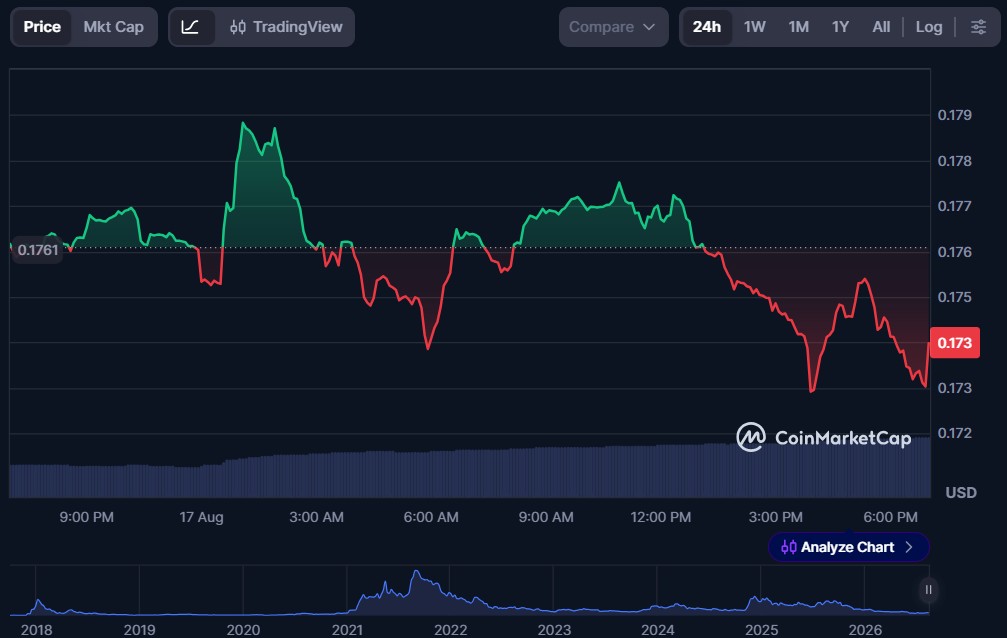Click 2026 on the history timeline
The width and height of the screenshot is (1007, 638).
point(865,630)
